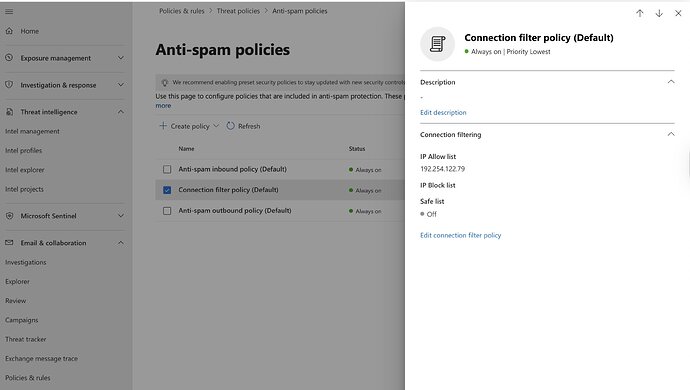Click Anti-spam policies breadcrumb
690x390 pixels.
coord(300,11)
